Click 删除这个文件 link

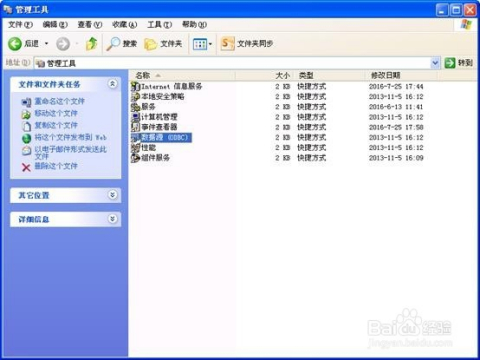pyautogui.click(x=56, y=166)
